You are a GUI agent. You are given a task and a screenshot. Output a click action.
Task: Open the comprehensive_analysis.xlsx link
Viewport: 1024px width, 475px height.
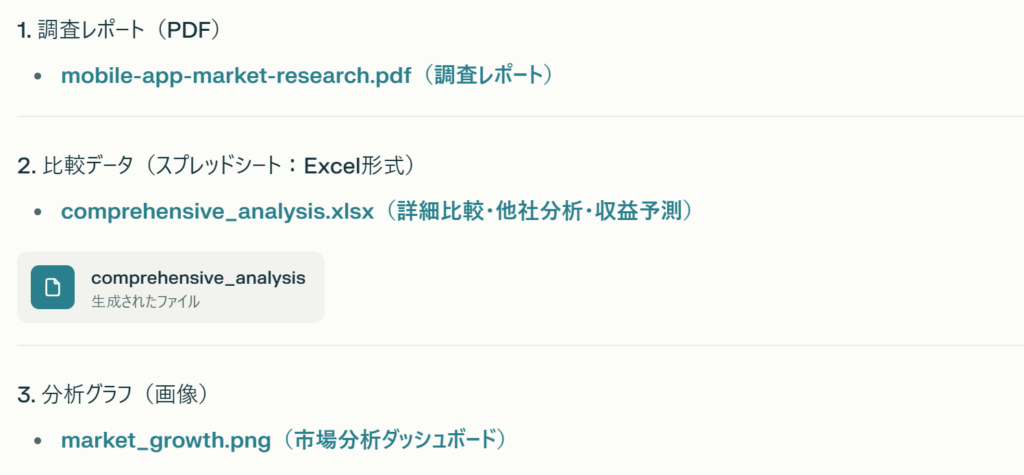click(x=217, y=212)
